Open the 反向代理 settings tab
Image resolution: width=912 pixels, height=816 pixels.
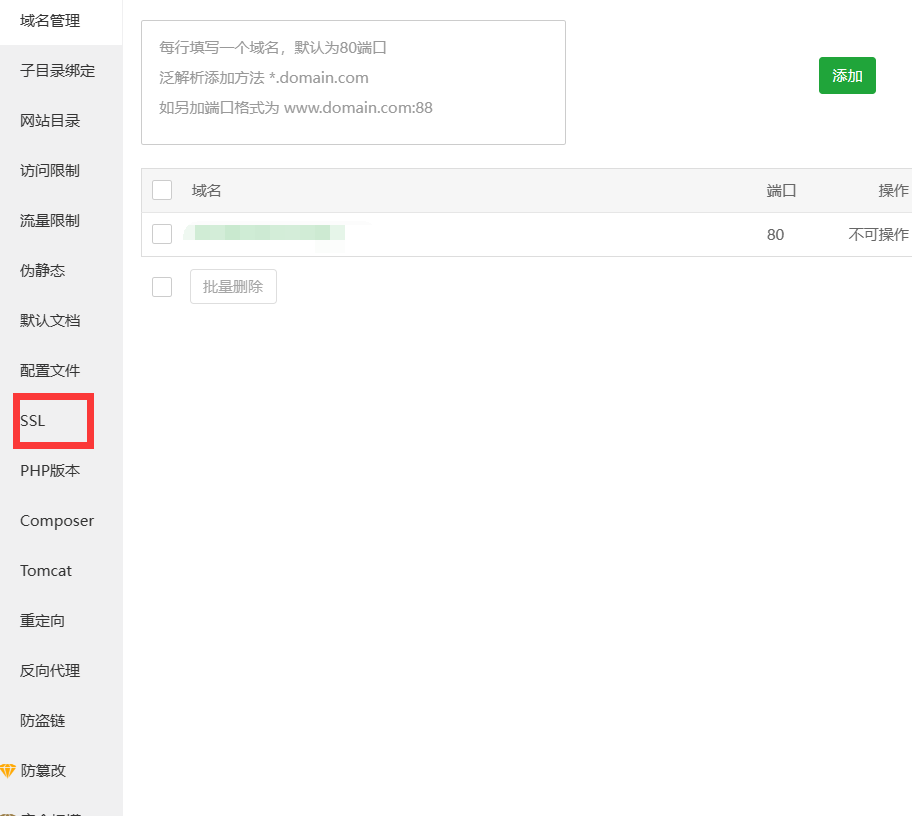coord(50,671)
